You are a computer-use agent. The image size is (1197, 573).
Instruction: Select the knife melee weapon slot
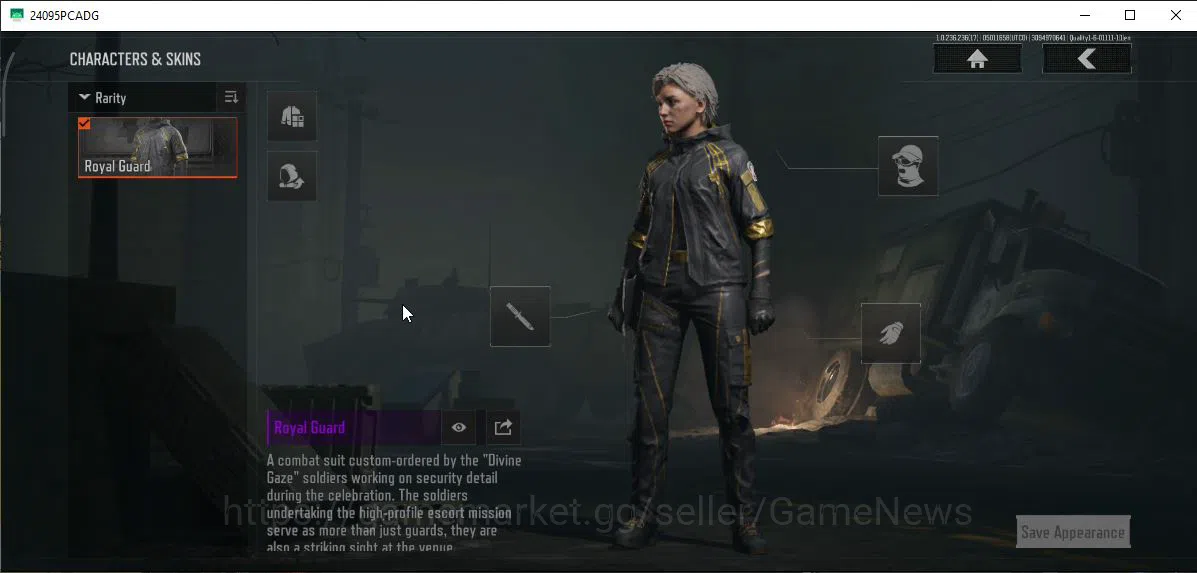pos(520,317)
